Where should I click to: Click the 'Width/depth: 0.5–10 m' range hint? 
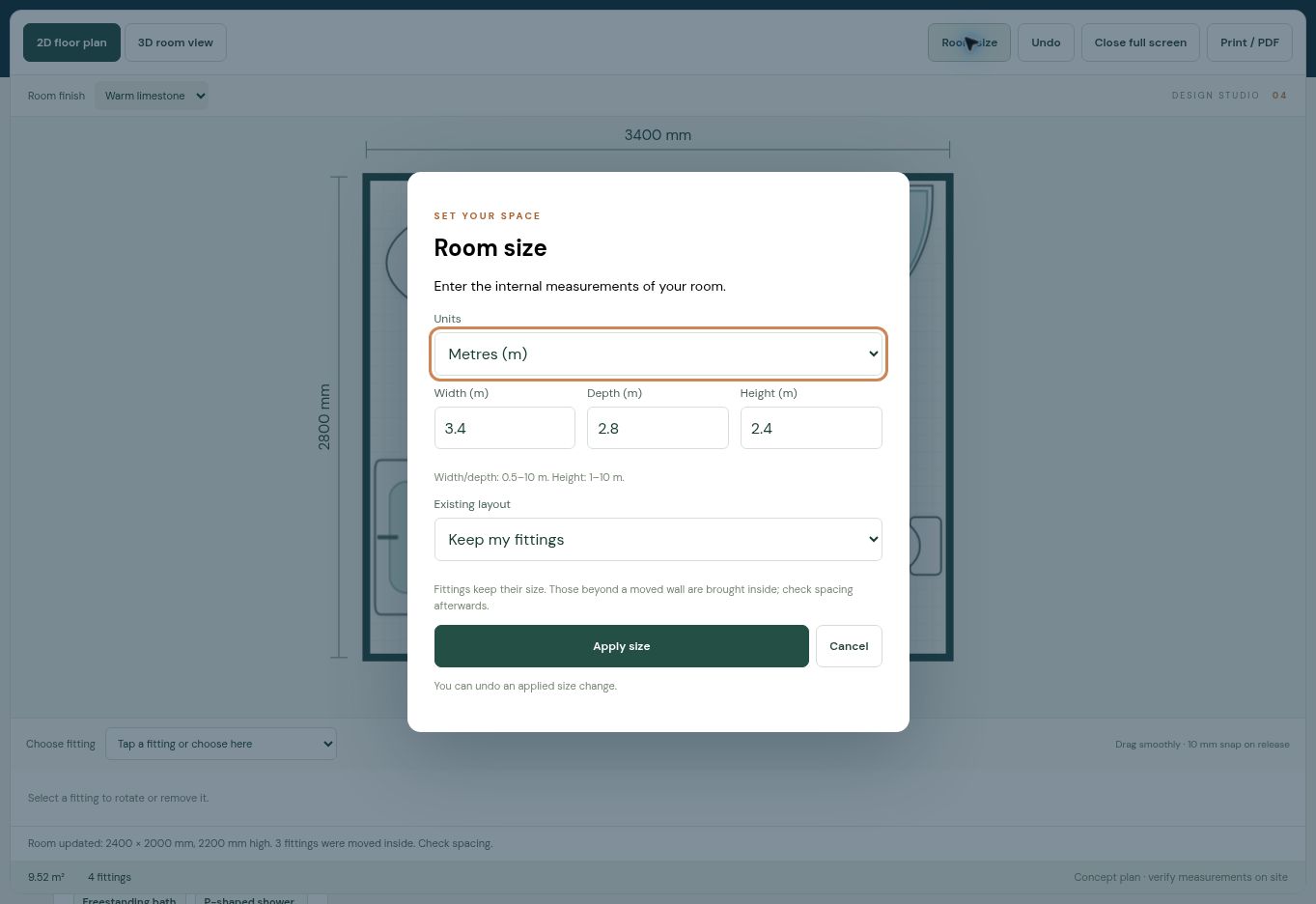pos(529,477)
